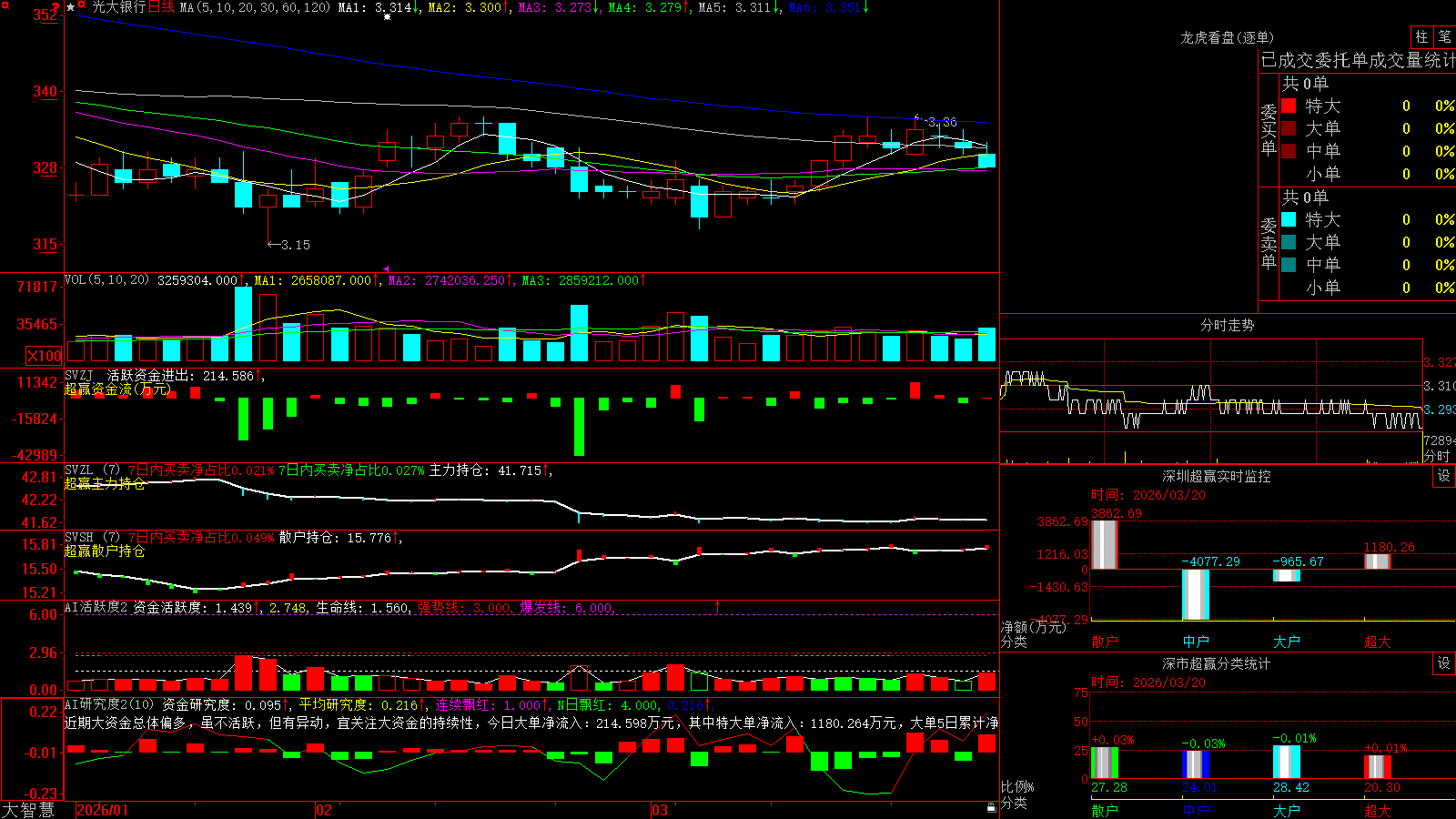1456x819 pixels.
Task: Click the cyan 特大 sell-order color swatch
Action: tap(1289, 219)
